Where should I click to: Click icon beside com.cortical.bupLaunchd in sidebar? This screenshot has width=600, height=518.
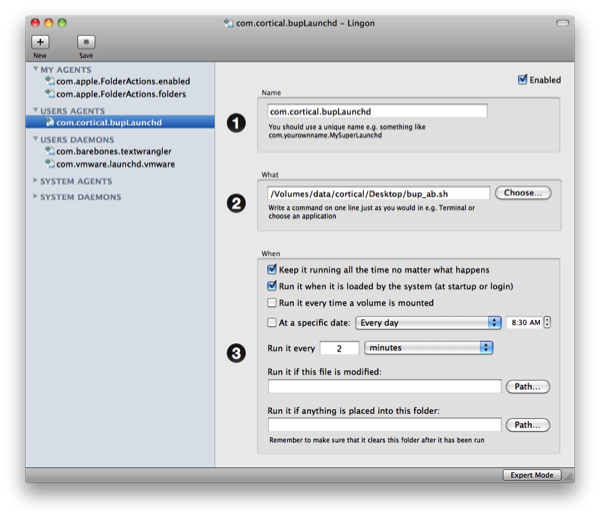(x=50, y=122)
